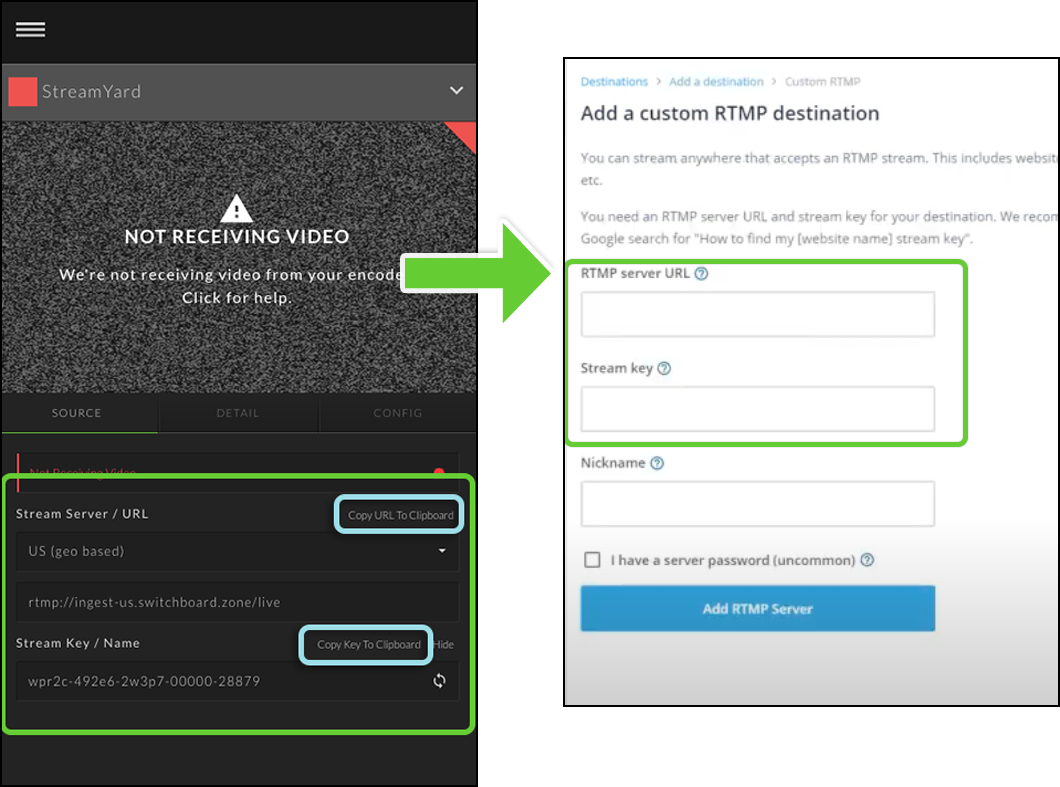Click the red StreamYard square icon
The height and width of the screenshot is (787, 1060).
point(22,91)
